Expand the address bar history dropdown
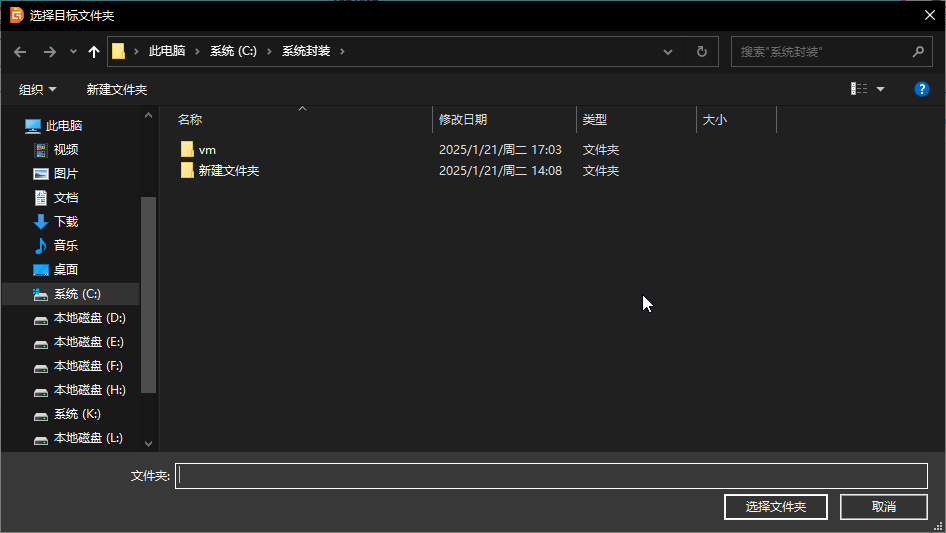 point(668,52)
